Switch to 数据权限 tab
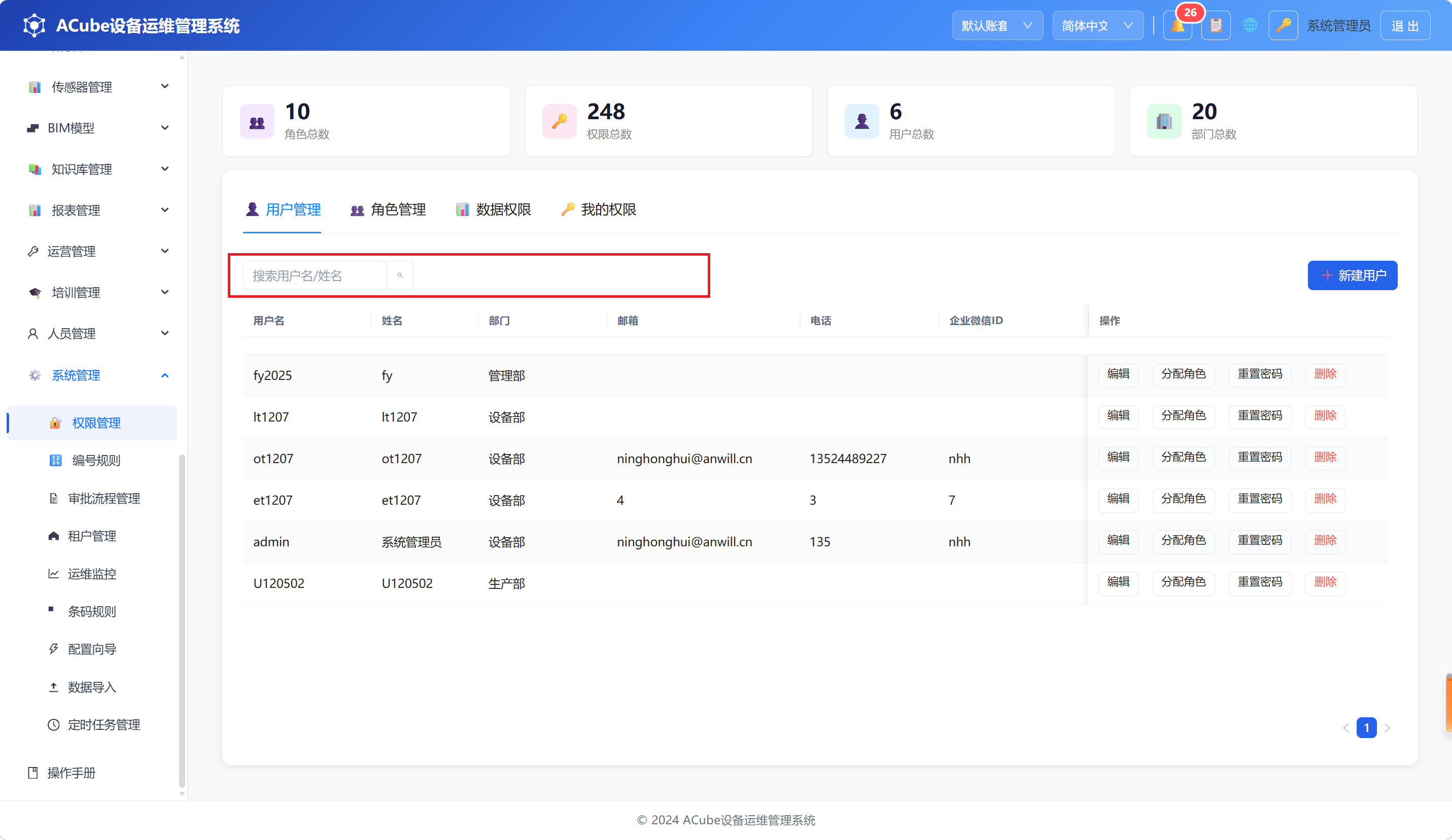Screen dimensions: 1452x840 click(493, 209)
